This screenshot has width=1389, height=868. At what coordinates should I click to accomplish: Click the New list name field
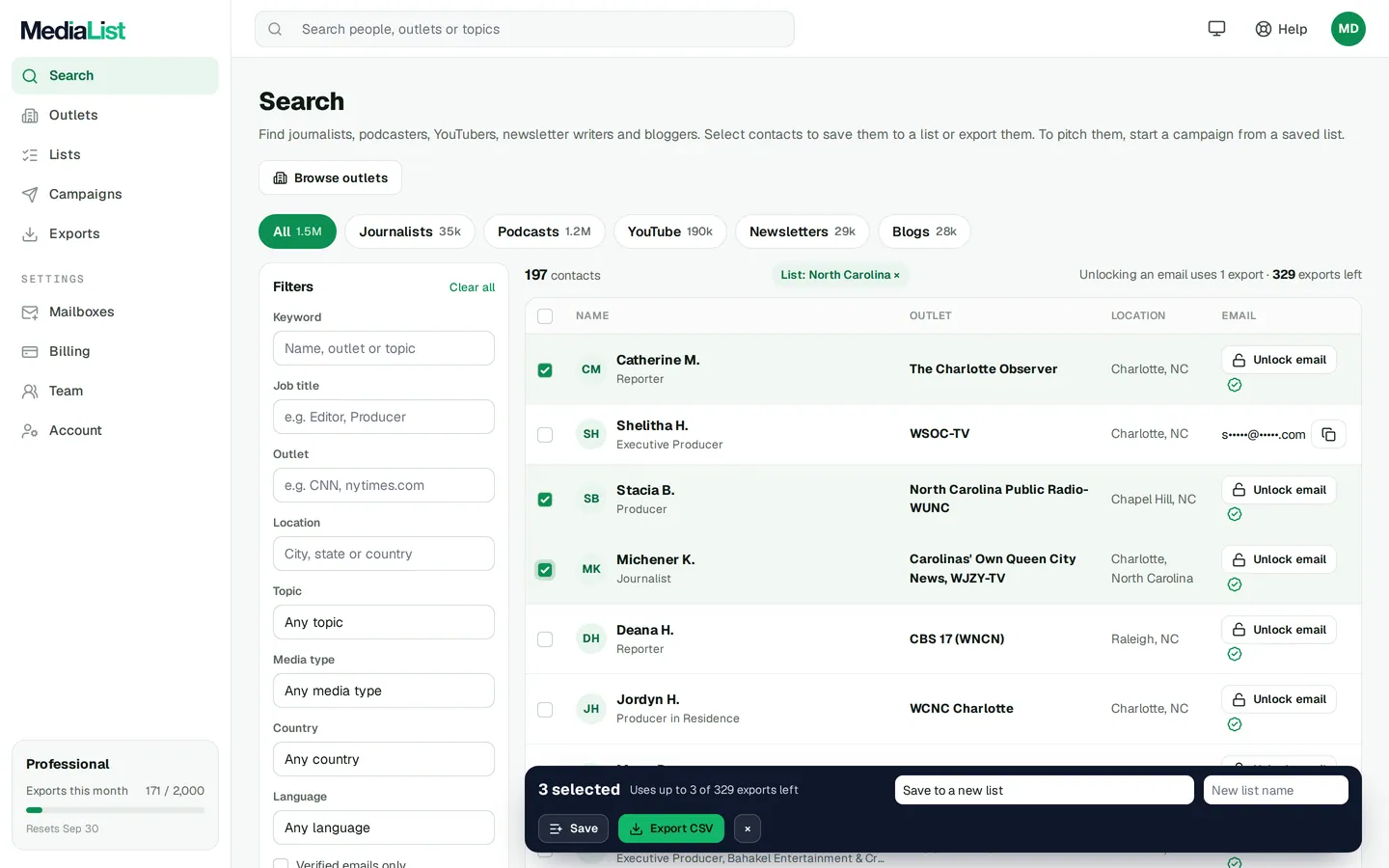pyautogui.click(x=1276, y=790)
